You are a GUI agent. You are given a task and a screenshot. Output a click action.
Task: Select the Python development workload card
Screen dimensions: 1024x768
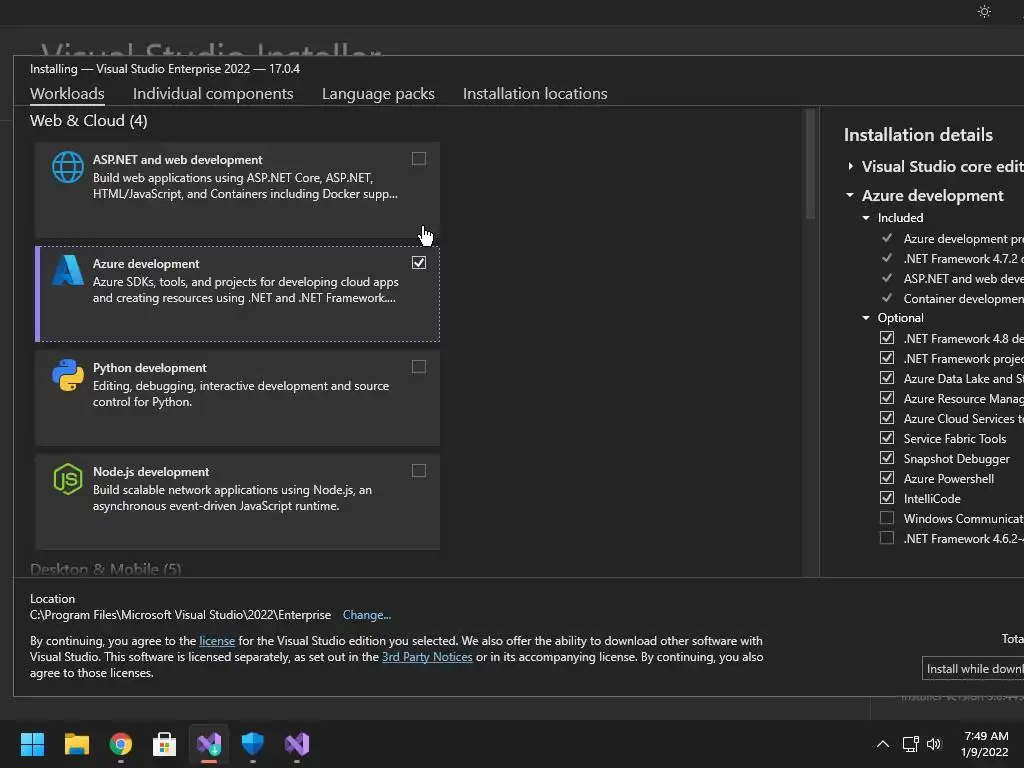237,398
